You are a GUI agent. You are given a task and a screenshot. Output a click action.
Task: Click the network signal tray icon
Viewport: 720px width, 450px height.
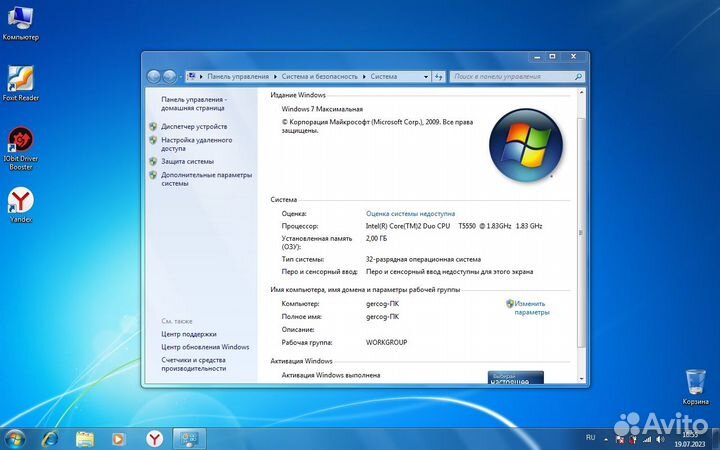647,439
